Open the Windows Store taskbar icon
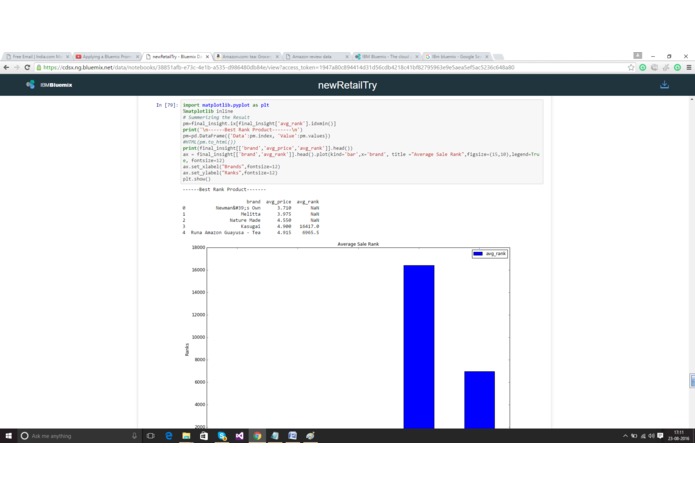This screenshot has height=494, width=695. tap(204, 436)
